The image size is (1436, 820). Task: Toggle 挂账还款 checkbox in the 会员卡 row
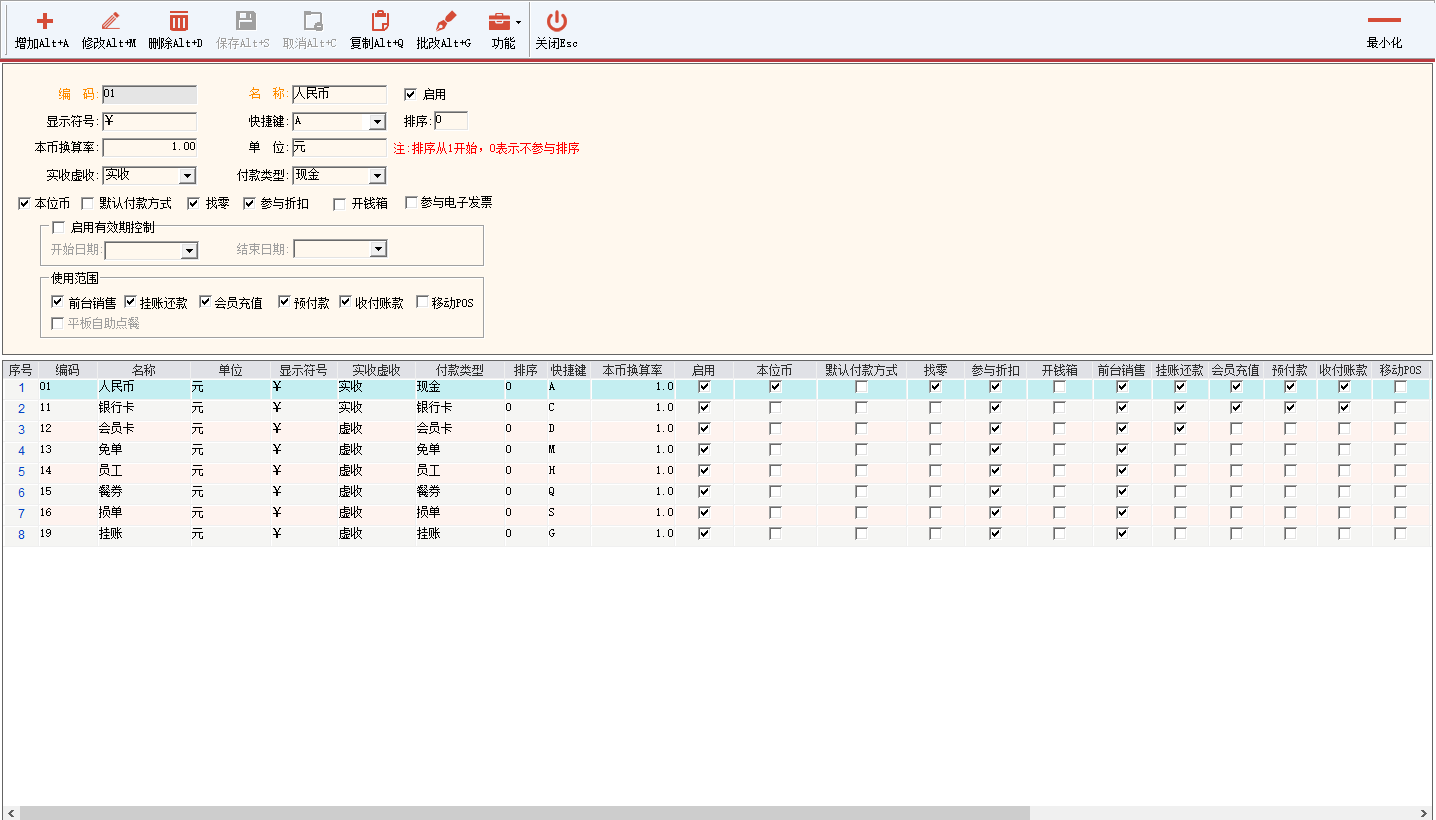pyautogui.click(x=1180, y=429)
